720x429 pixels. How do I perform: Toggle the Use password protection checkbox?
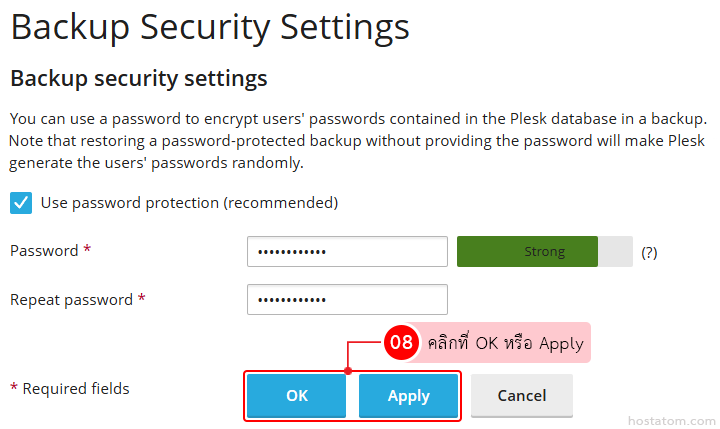point(21,203)
